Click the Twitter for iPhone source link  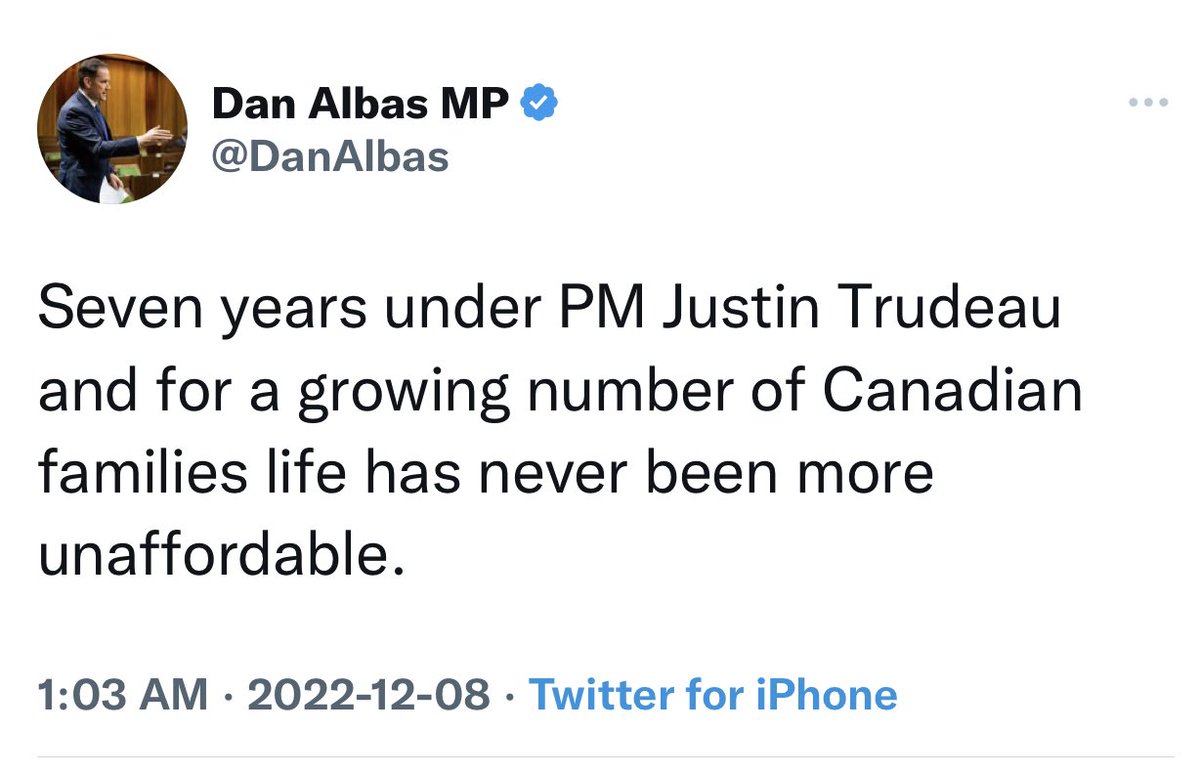pos(712,694)
